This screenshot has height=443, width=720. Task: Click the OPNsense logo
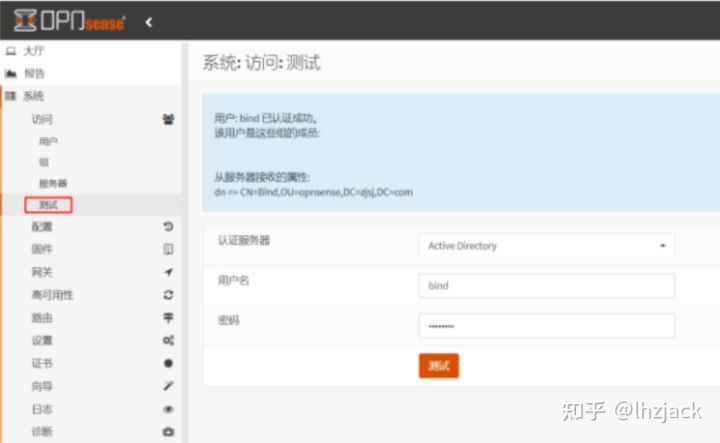pos(70,21)
